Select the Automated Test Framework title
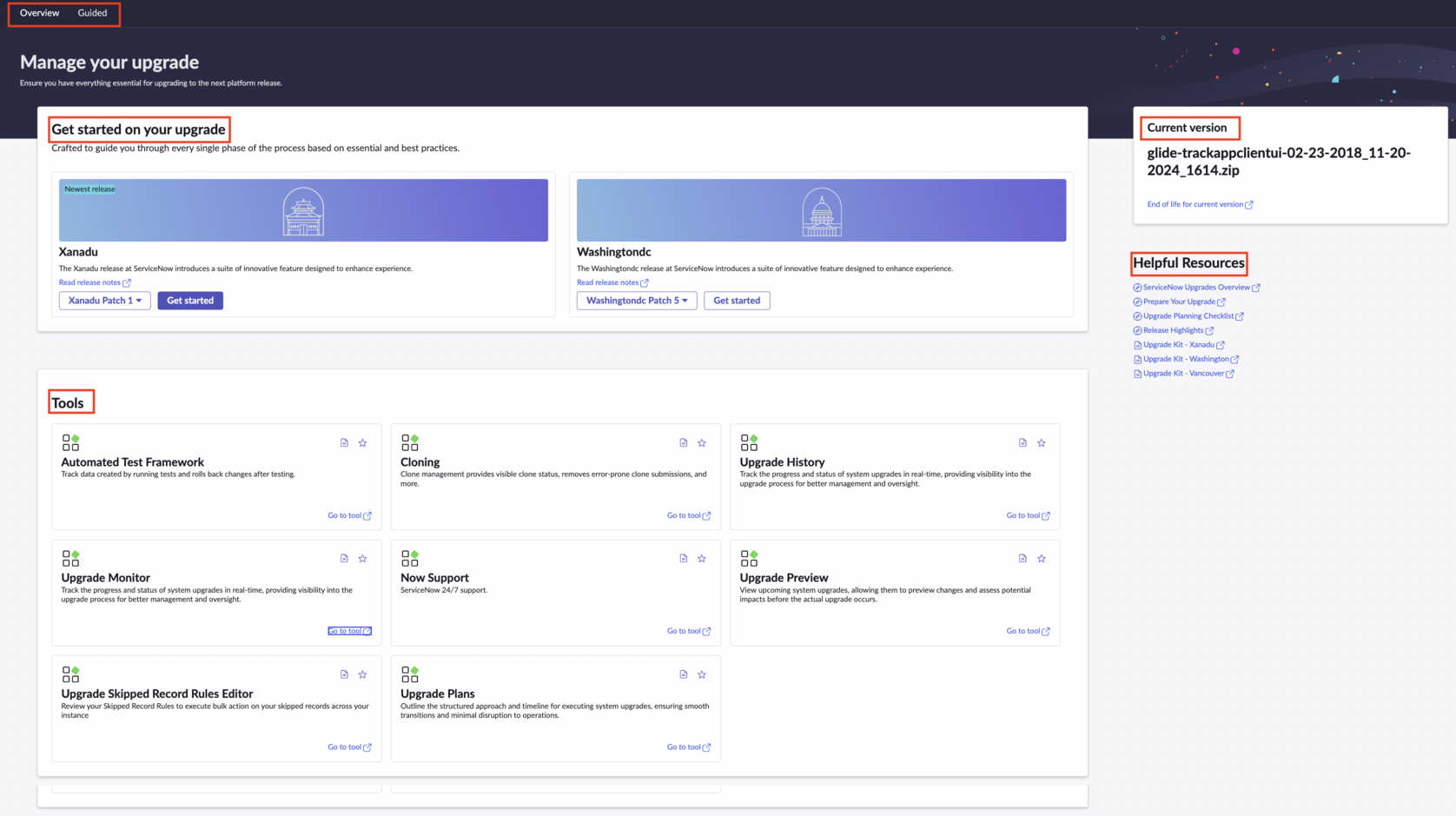1456x816 pixels. (x=133, y=462)
